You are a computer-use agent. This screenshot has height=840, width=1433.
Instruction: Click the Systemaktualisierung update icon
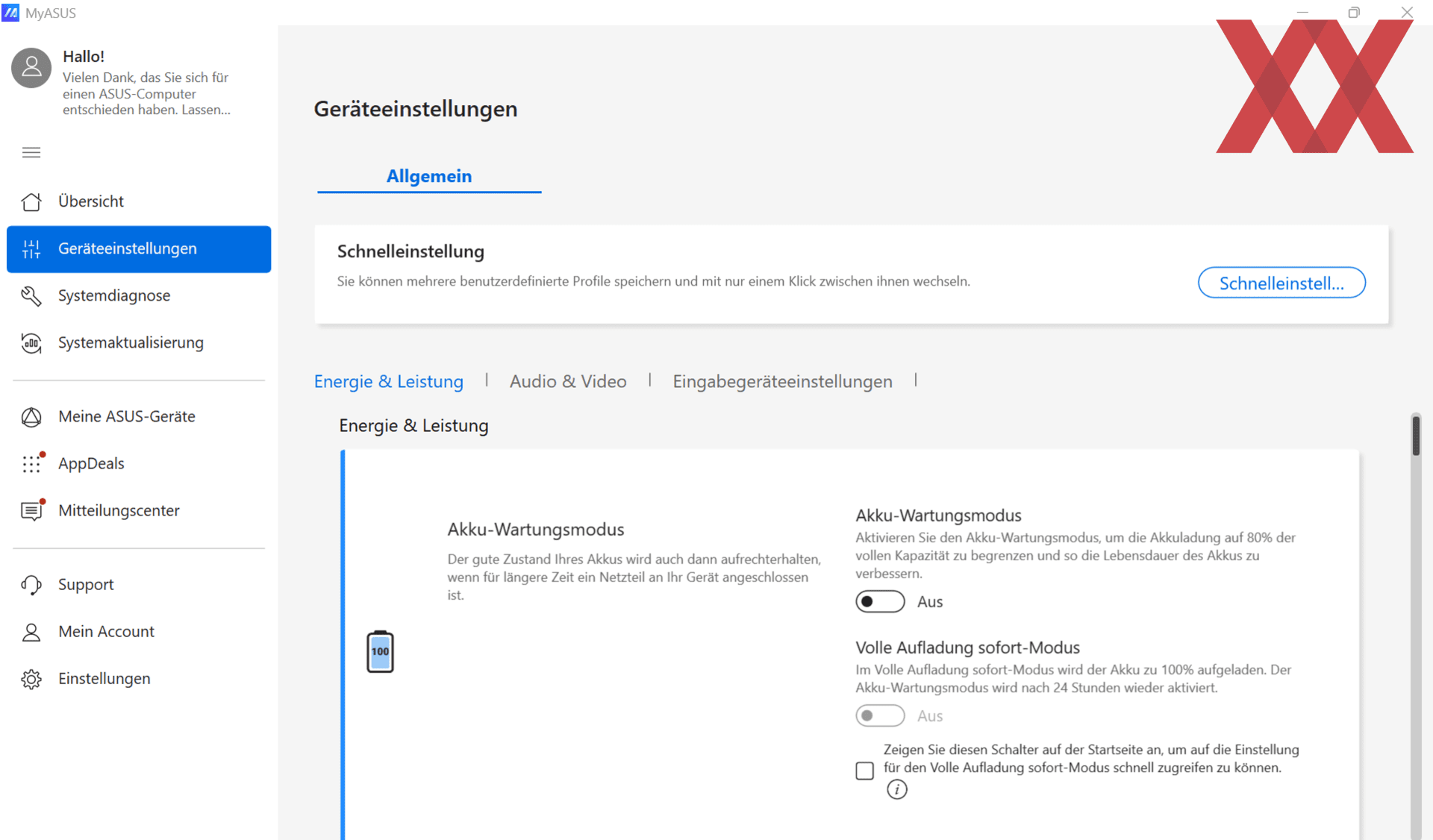click(31, 343)
